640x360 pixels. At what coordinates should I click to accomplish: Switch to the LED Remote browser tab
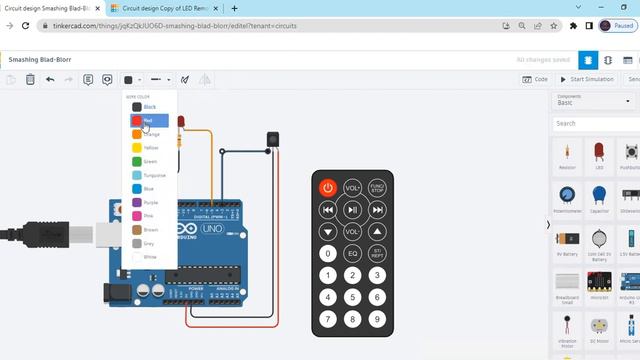(x=164, y=8)
